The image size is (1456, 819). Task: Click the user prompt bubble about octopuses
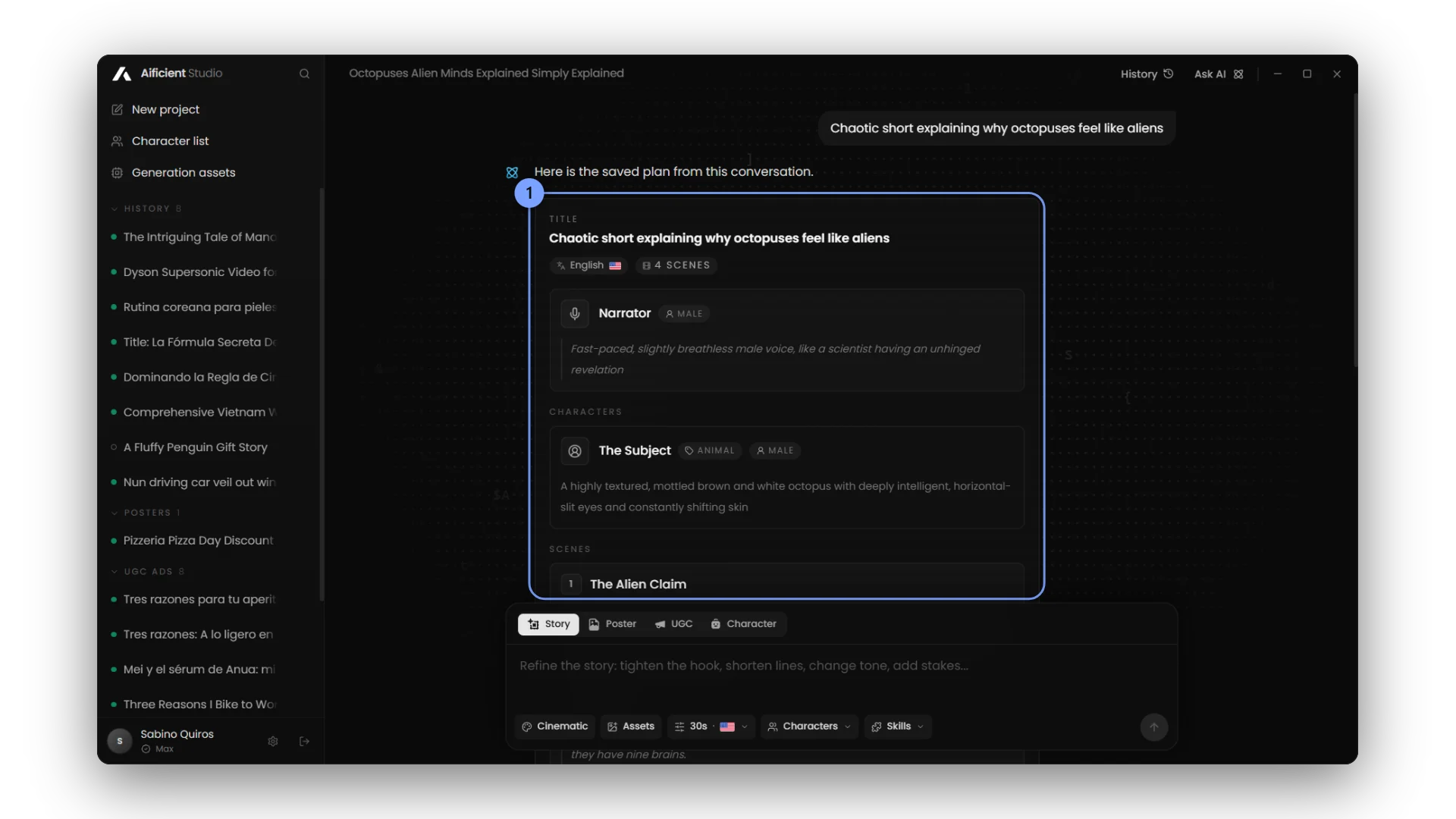pyautogui.click(x=996, y=128)
